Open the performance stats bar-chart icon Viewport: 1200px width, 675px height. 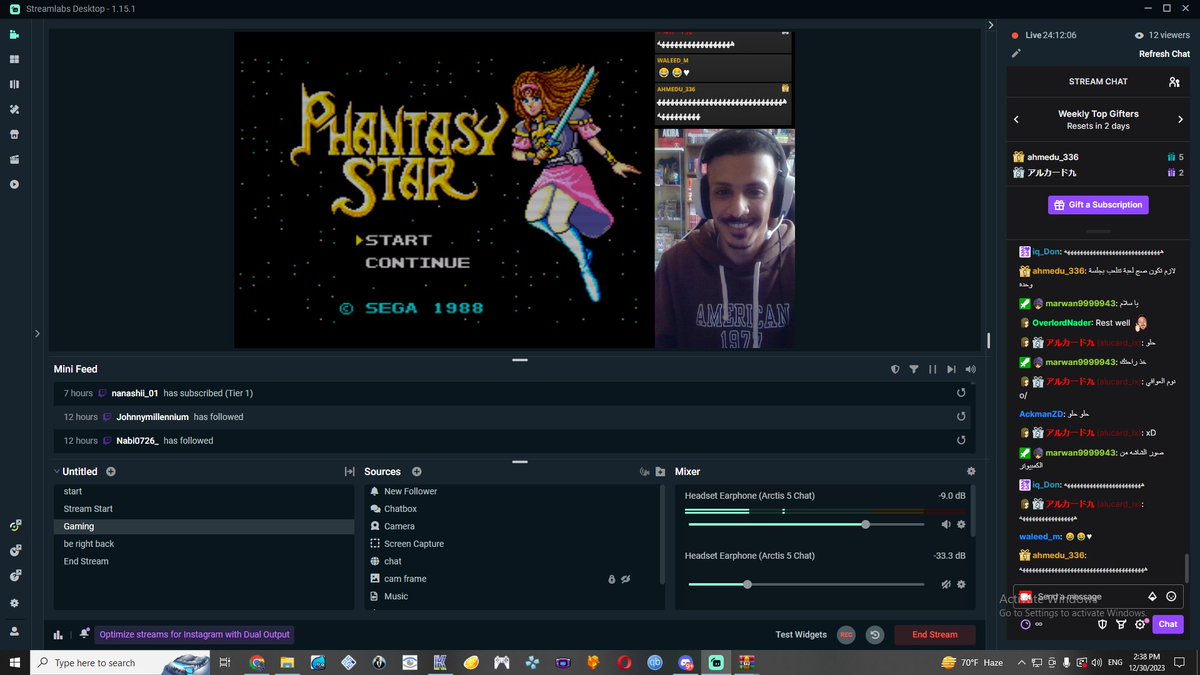coord(58,634)
